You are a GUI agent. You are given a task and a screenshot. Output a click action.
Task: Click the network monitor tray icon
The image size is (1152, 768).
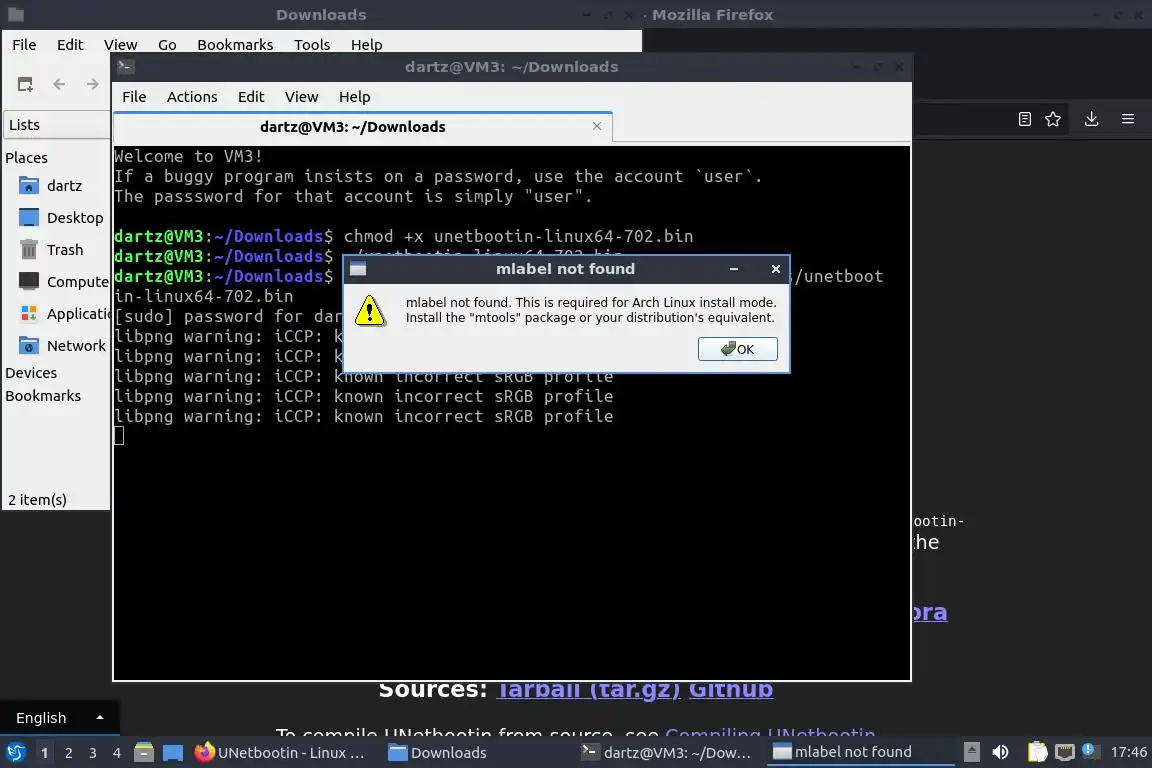click(x=1065, y=752)
